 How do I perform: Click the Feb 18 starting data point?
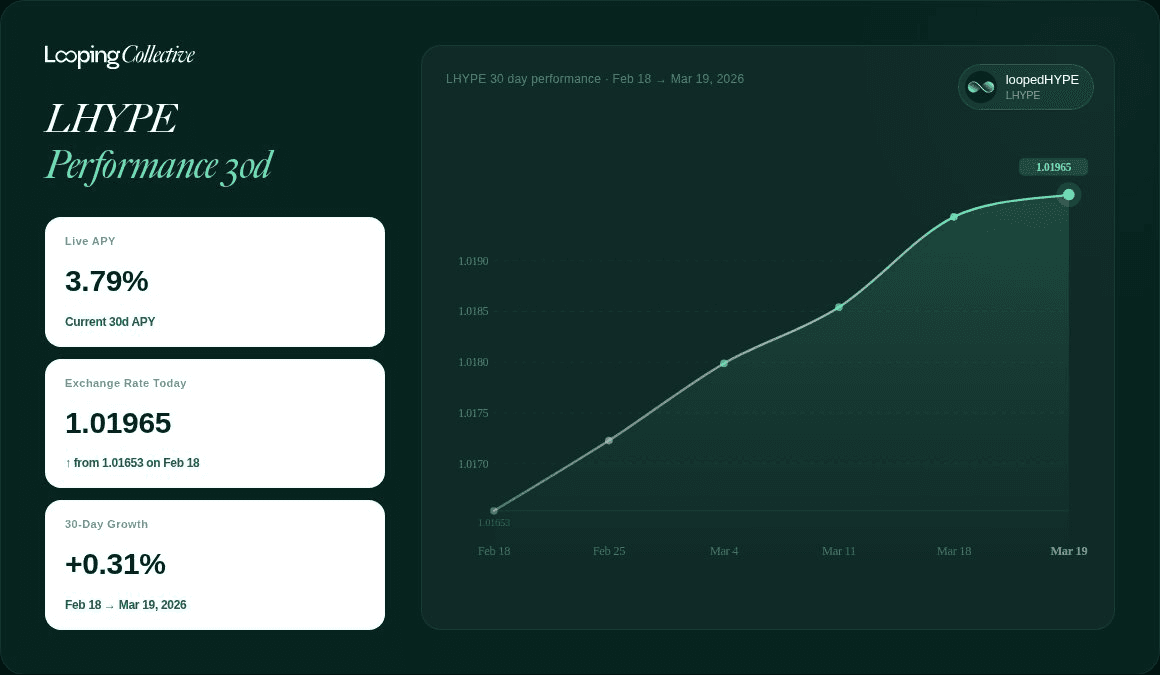click(494, 511)
